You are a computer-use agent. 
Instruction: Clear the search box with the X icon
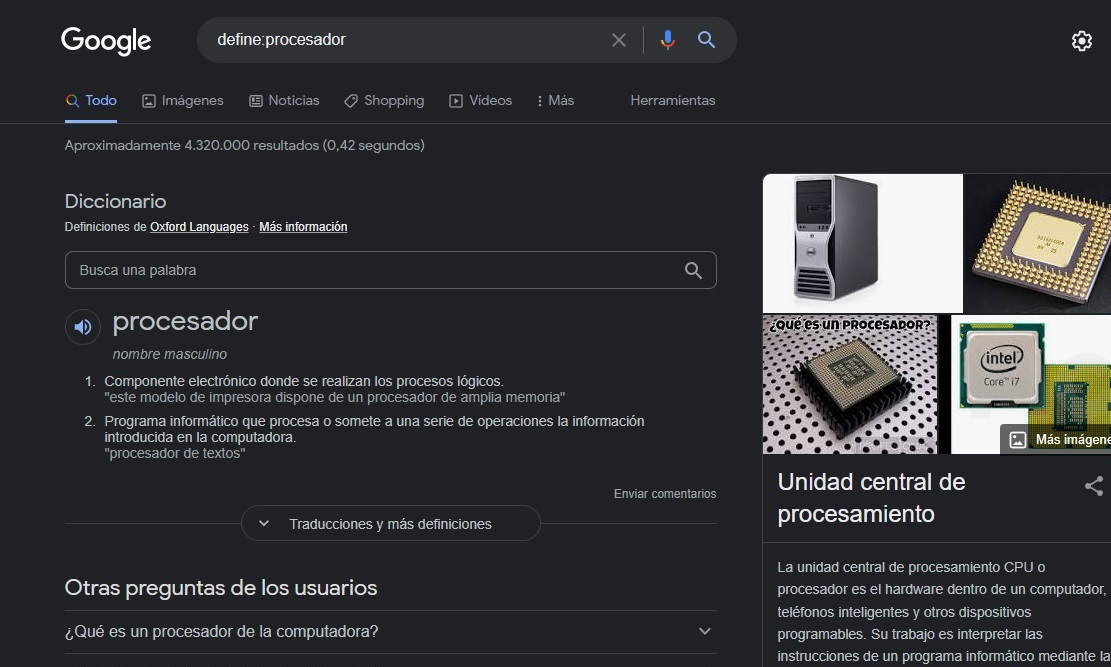pyautogui.click(x=619, y=40)
